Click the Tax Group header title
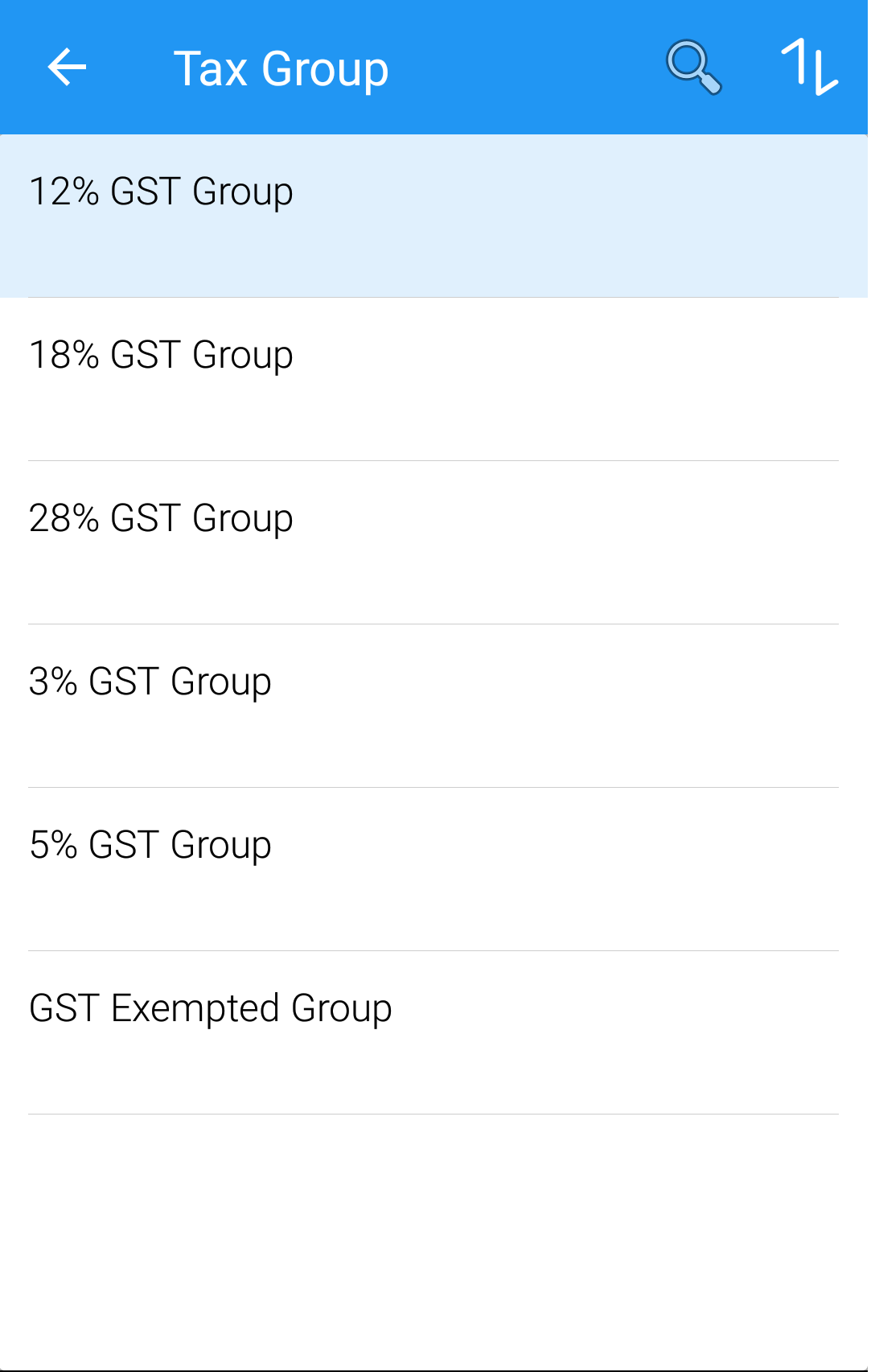 (x=281, y=69)
